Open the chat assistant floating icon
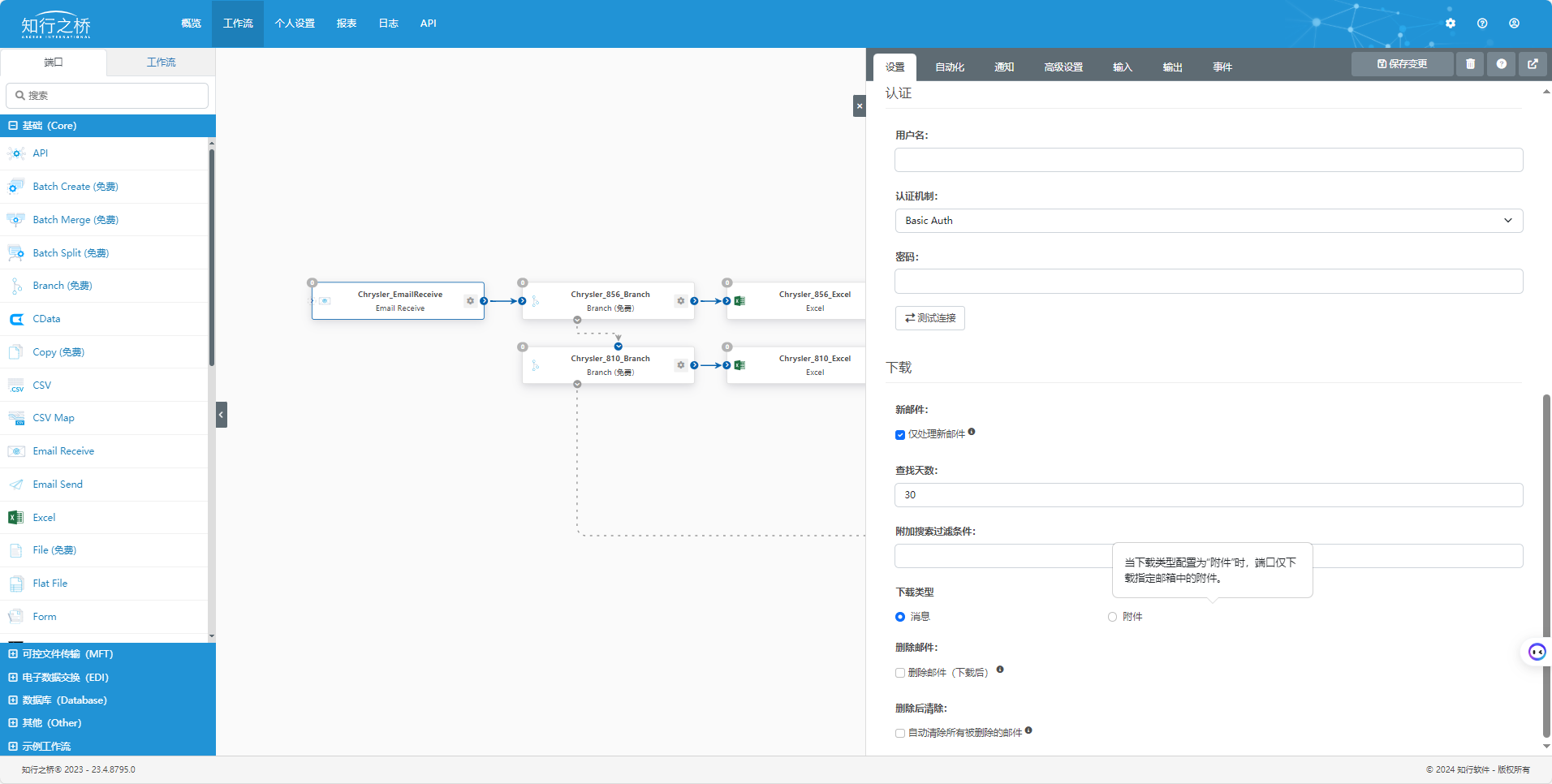 coord(1537,652)
